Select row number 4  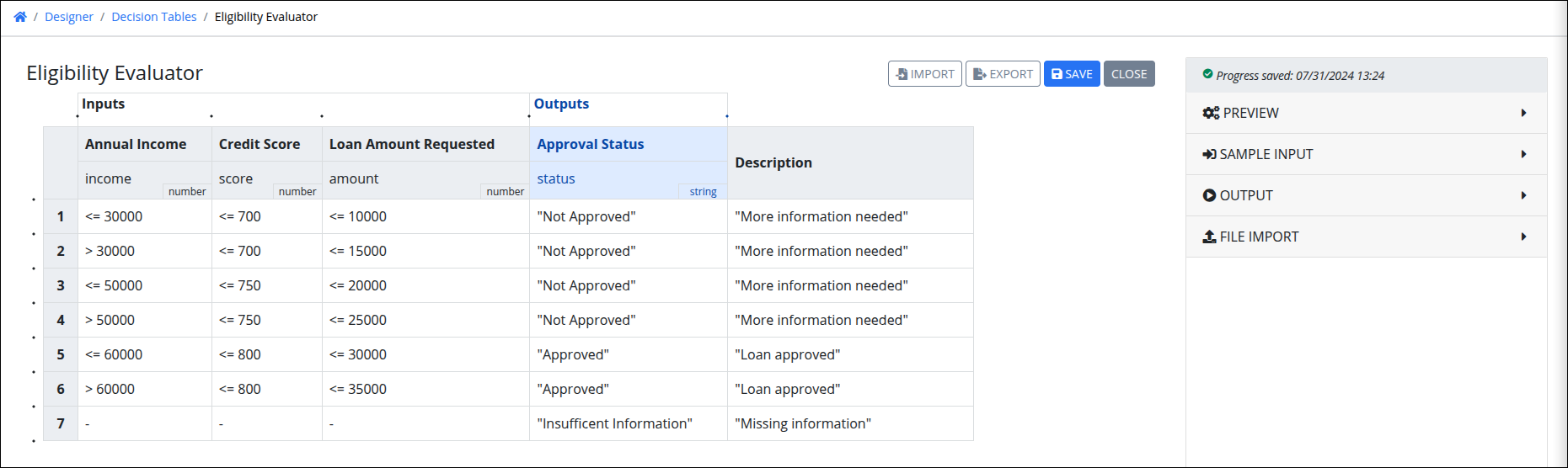61,320
